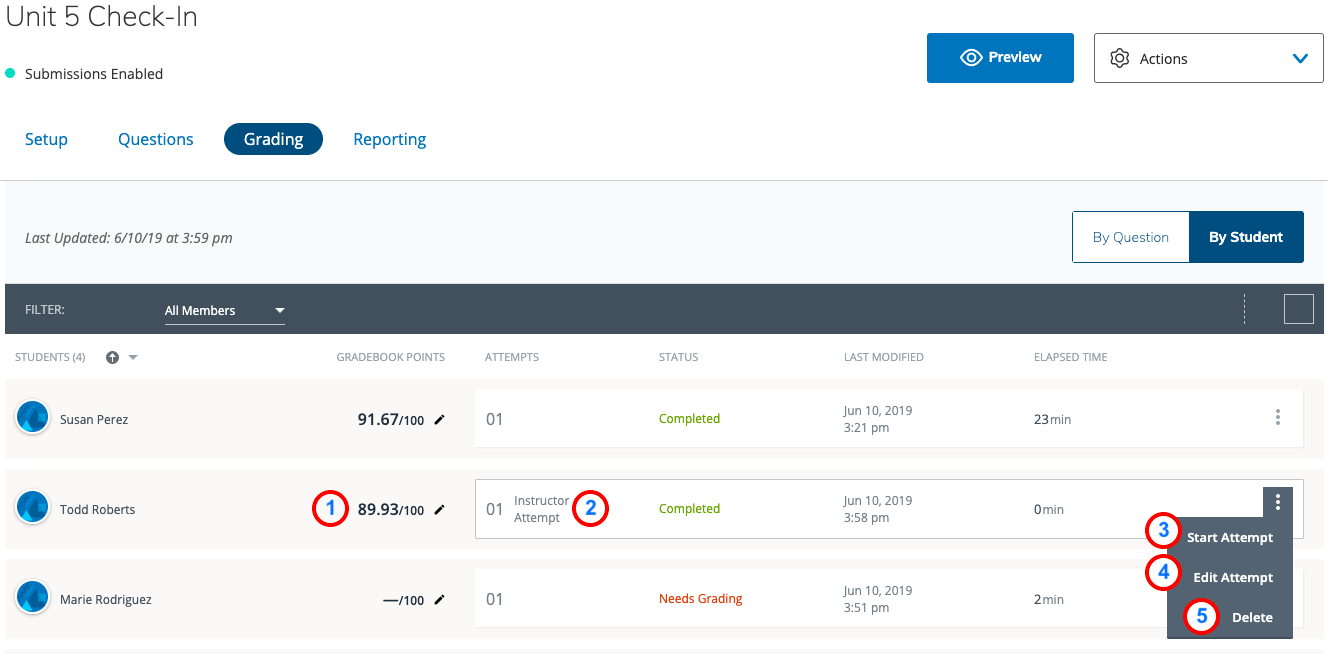Viewport: 1328px width, 654px height.
Task: Expand students sort options caret
Action: 133,358
